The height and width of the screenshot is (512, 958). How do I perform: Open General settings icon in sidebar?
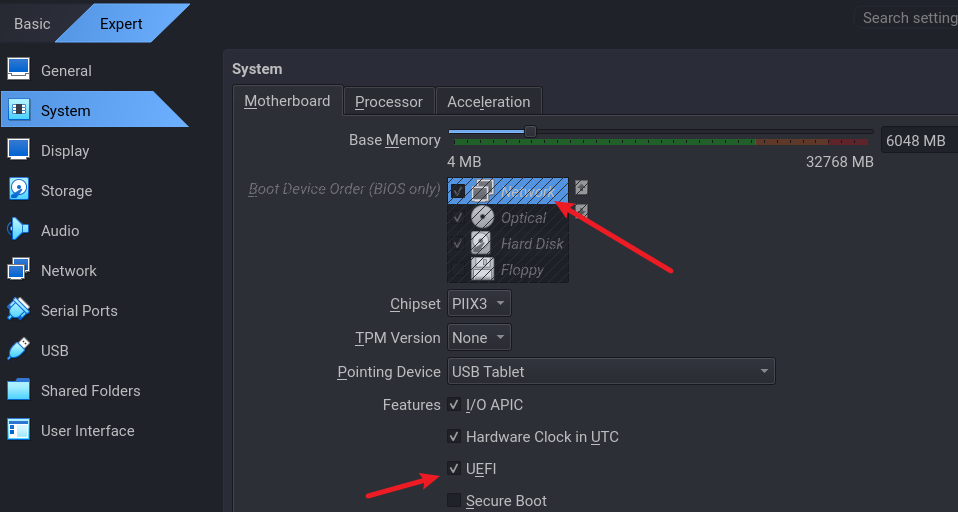click(x=19, y=70)
